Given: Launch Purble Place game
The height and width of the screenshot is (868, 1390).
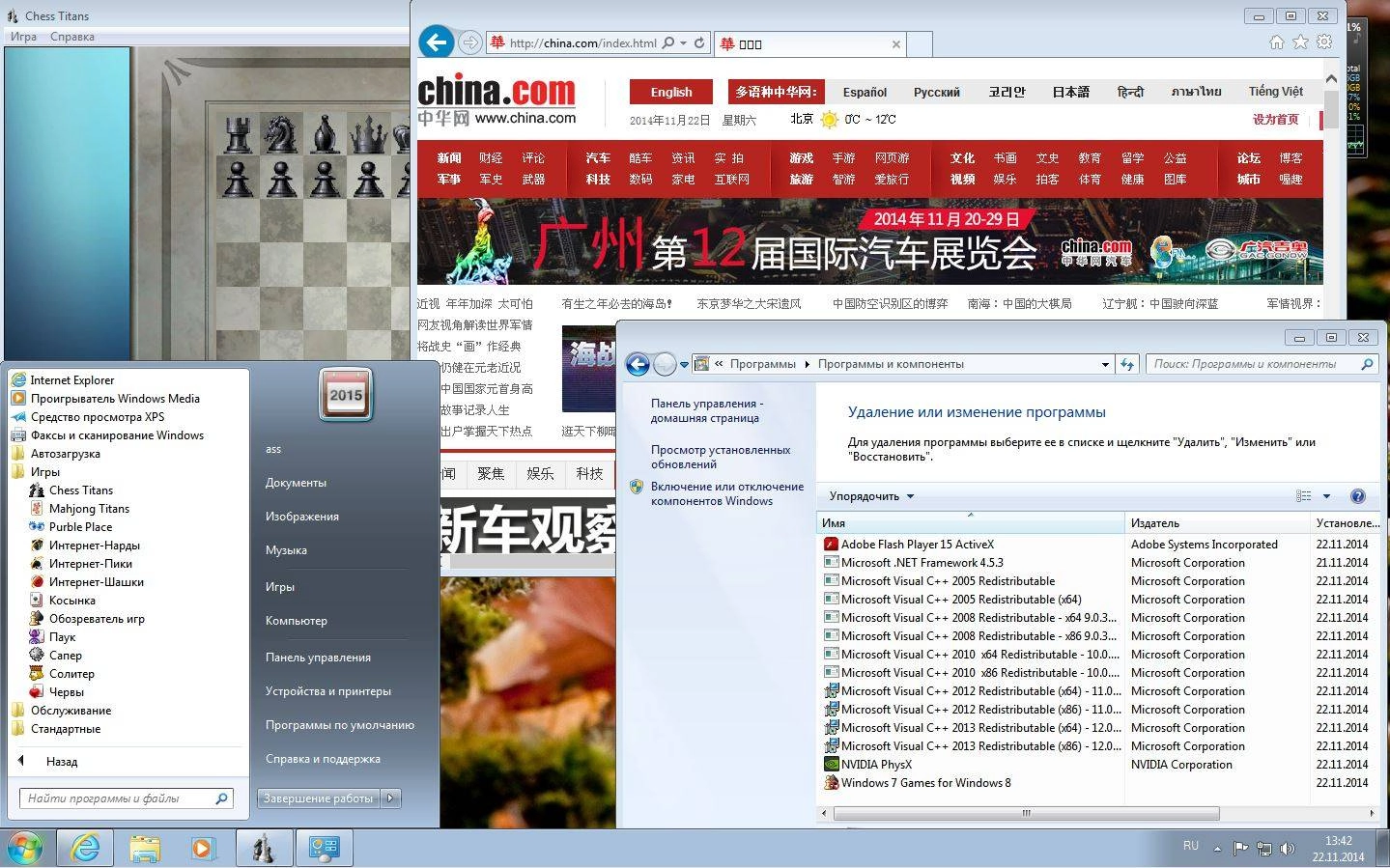Looking at the screenshot, I should pyautogui.click(x=80, y=527).
